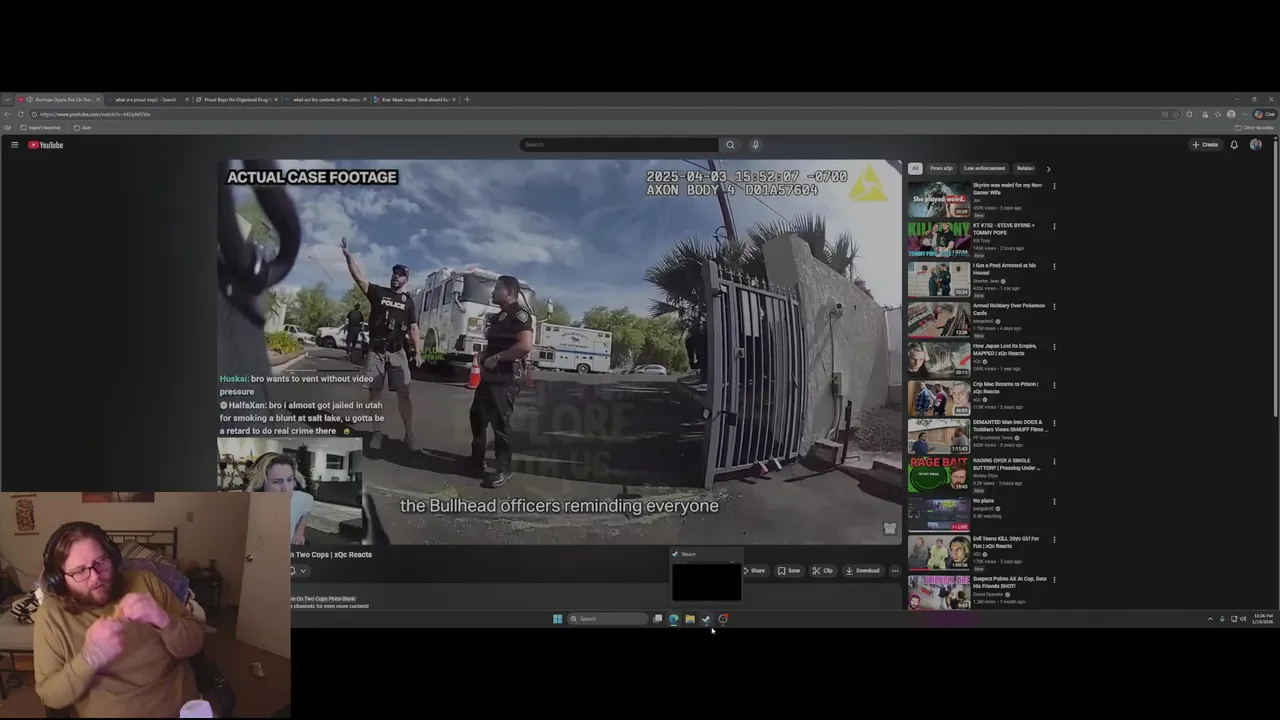Viewport: 1280px width, 720px height.
Task: Start voice search with the microphone icon
Action: coord(755,145)
